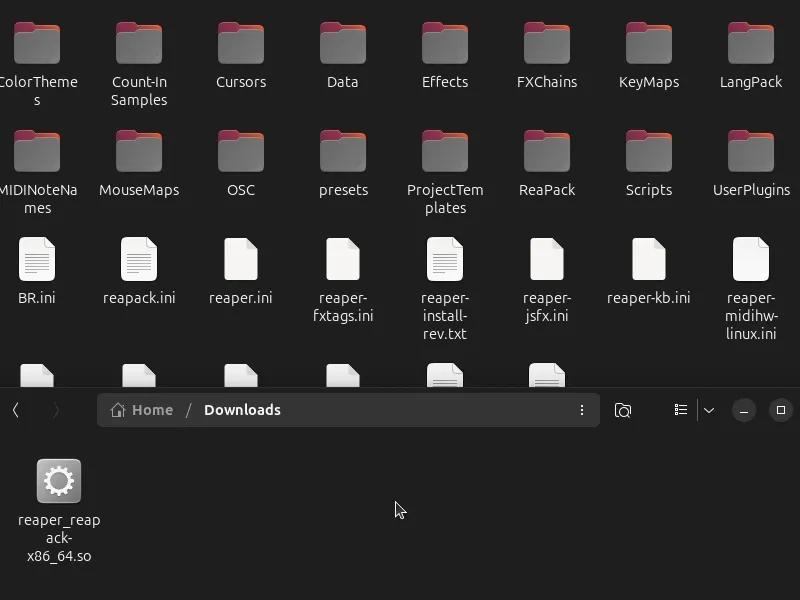The image size is (800, 600).
Task: Open the presets folder
Action: click(343, 152)
